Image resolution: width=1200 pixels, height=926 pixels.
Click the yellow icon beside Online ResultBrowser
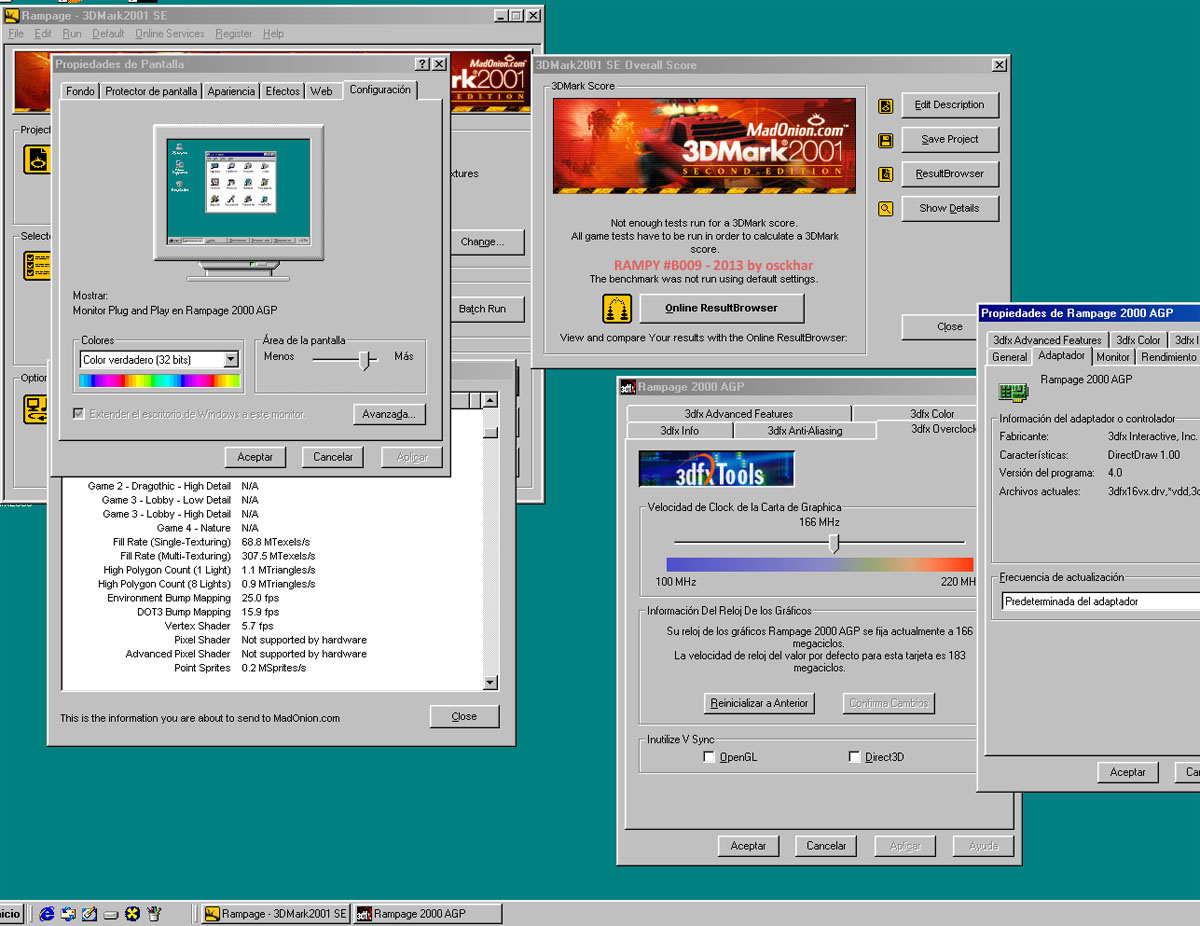[x=617, y=308]
